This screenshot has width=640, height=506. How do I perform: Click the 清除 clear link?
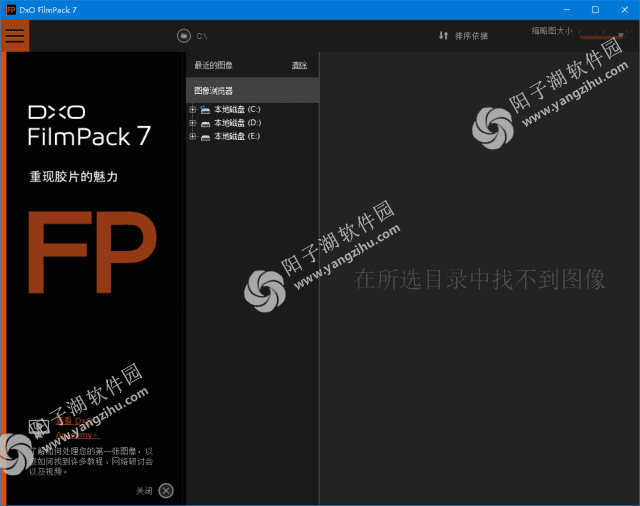point(299,65)
